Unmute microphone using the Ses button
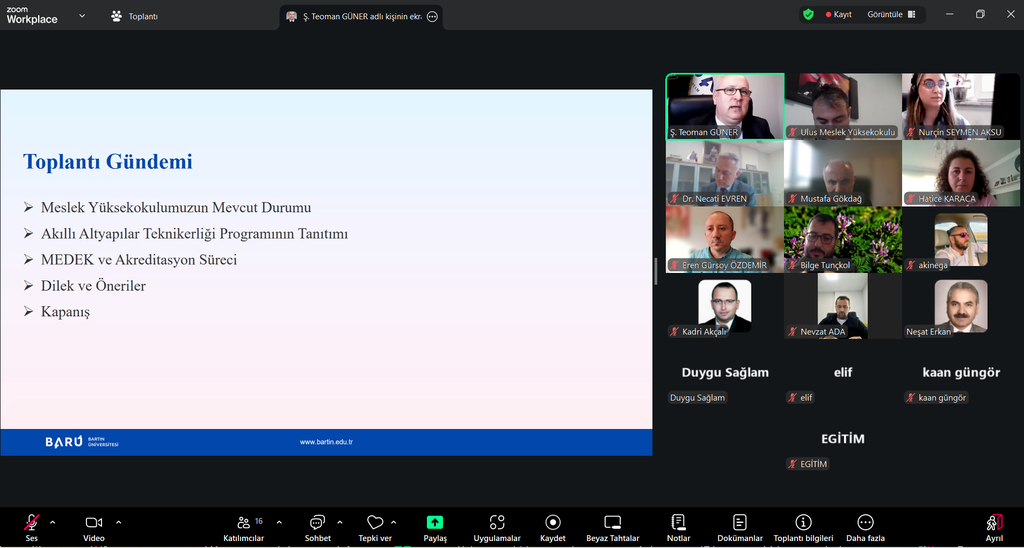Viewport: 1024px width, 548px height. click(x=32, y=524)
